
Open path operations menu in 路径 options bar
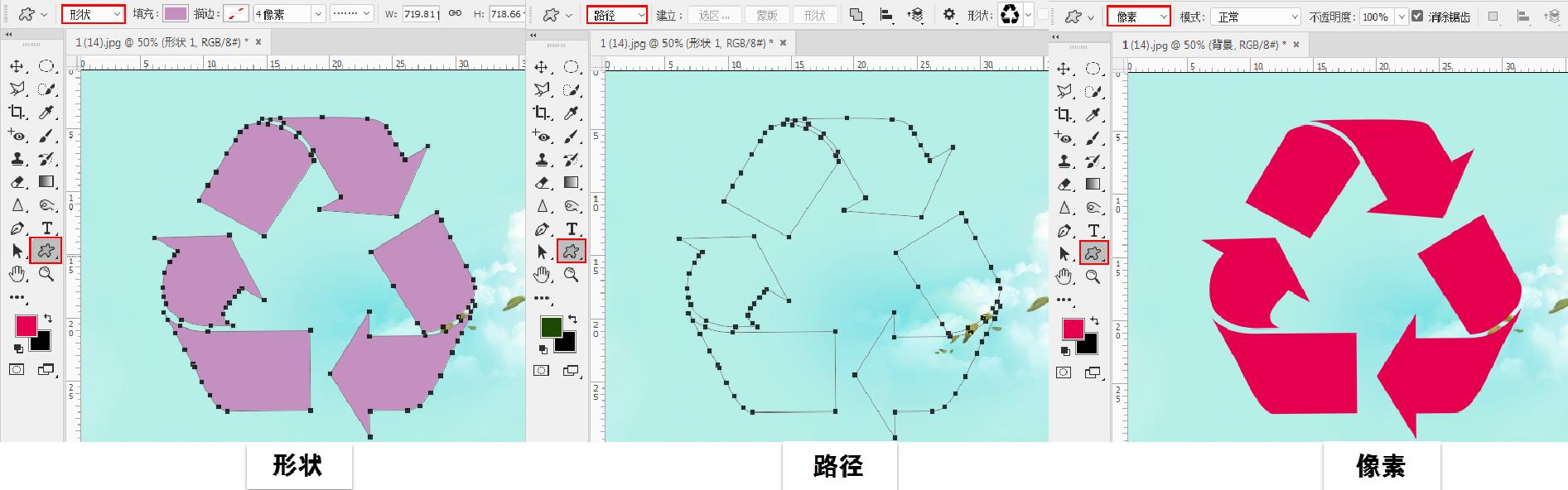click(x=856, y=15)
